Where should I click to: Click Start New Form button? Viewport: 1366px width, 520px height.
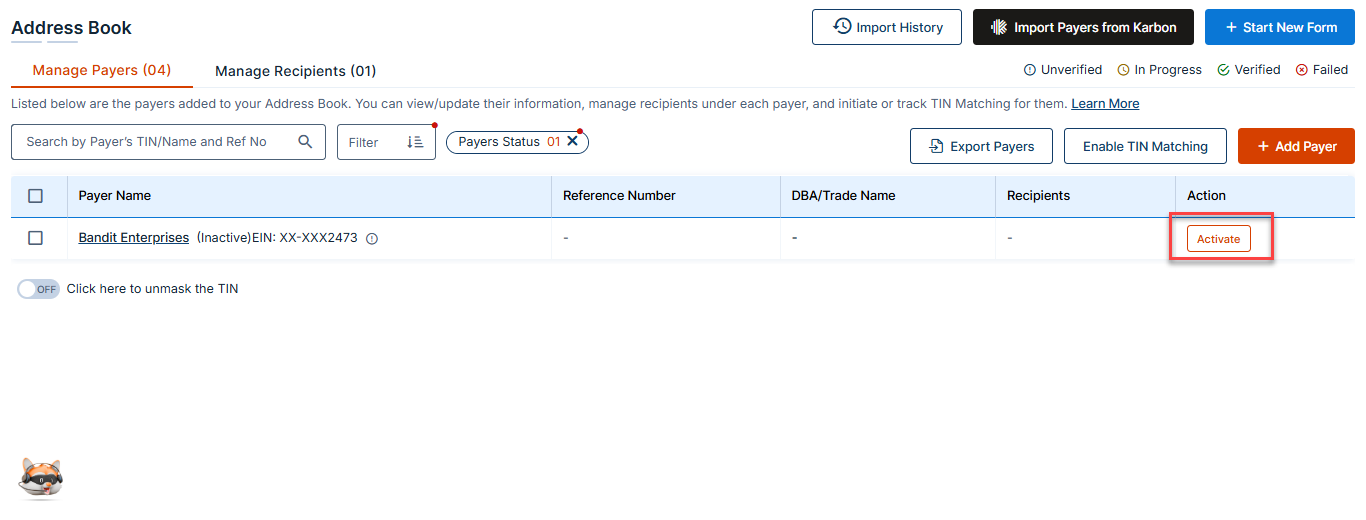click(1280, 27)
